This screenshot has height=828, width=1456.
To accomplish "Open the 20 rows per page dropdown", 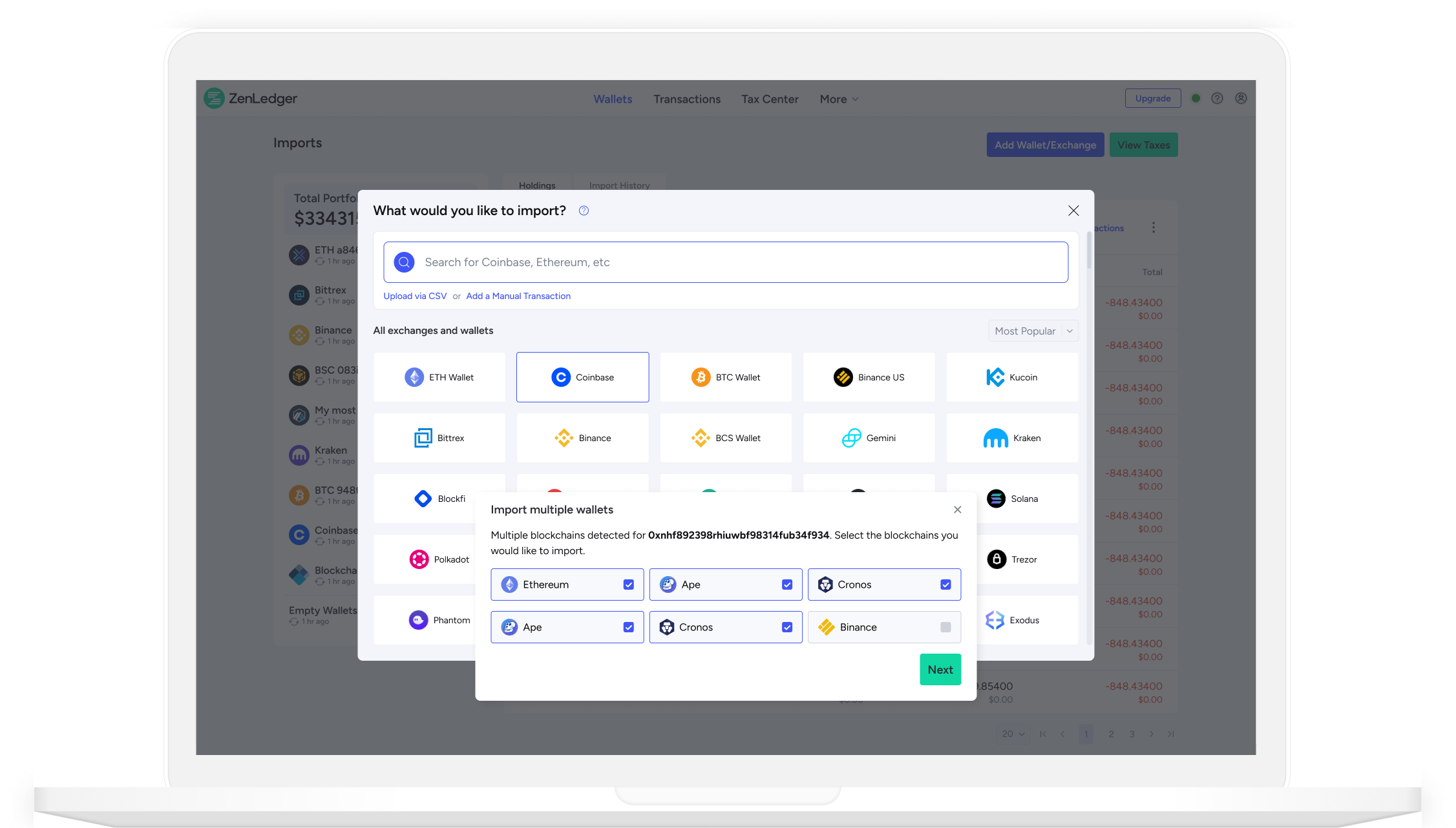I will pos(1013,734).
